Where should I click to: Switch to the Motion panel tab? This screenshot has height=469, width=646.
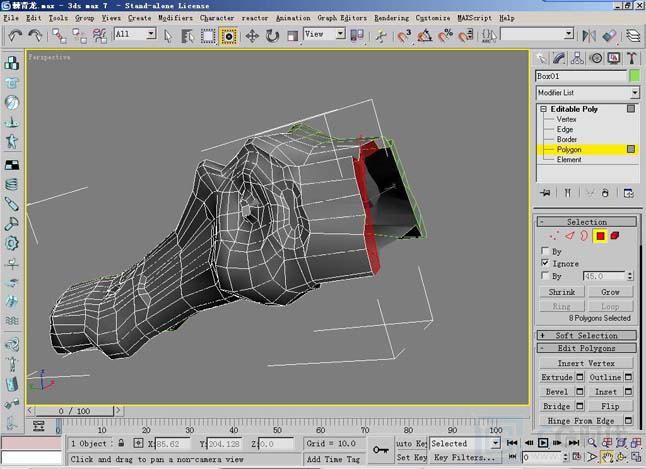point(596,58)
